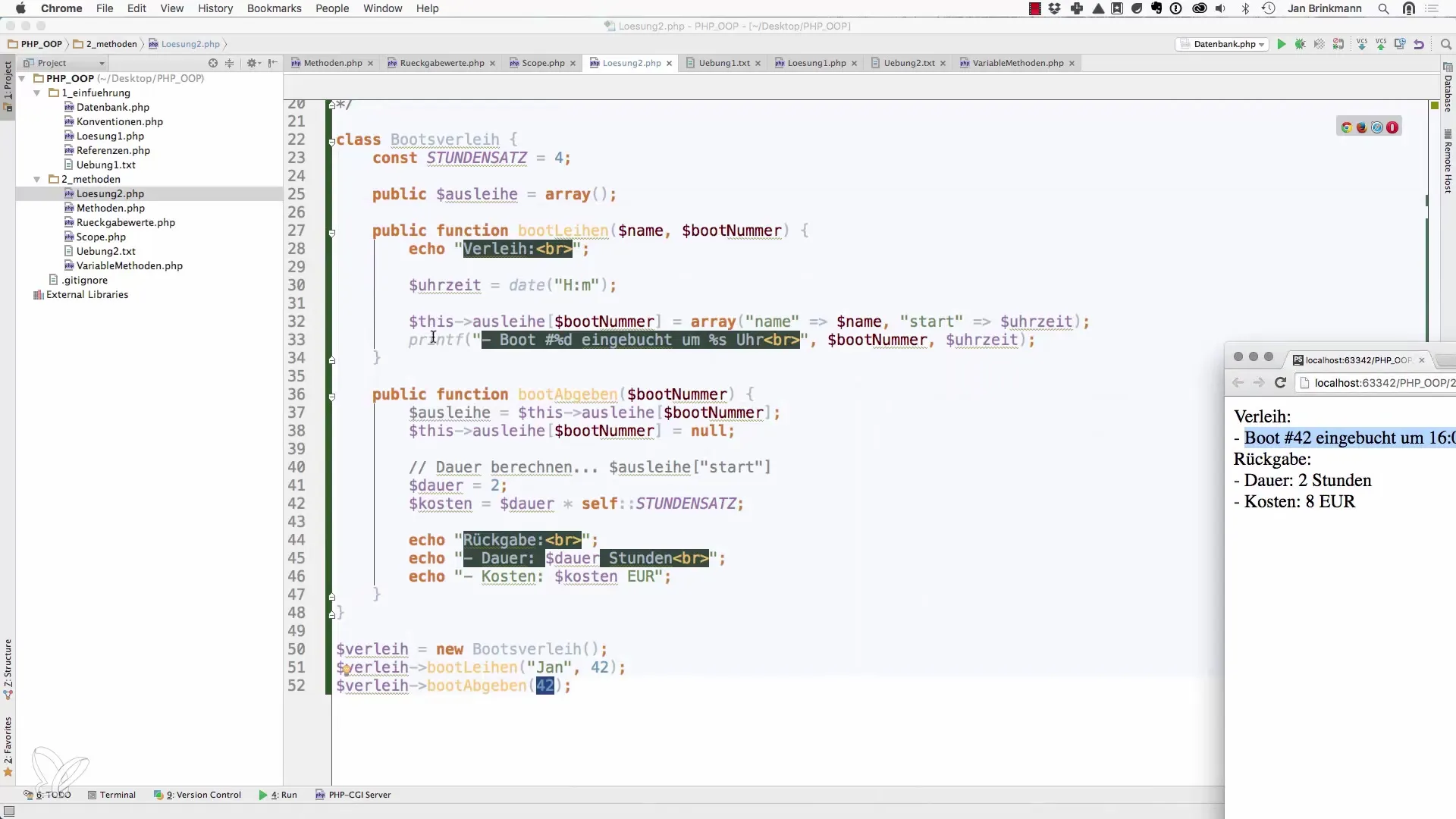Image resolution: width=1456 pixels, height=819 pixels.
Task: Collapse all in Project panel
Action: (x=230, y=63)
